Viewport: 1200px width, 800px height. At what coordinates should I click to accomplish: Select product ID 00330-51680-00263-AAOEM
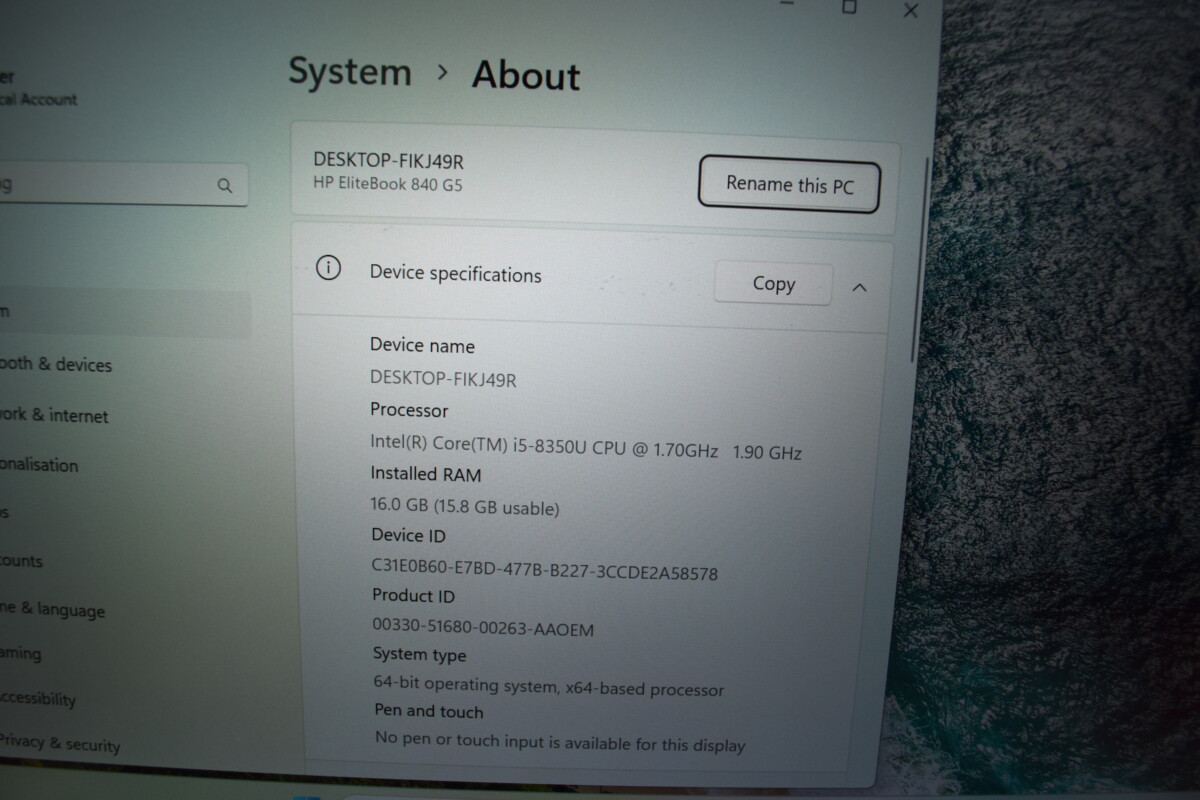coord(483,628)
